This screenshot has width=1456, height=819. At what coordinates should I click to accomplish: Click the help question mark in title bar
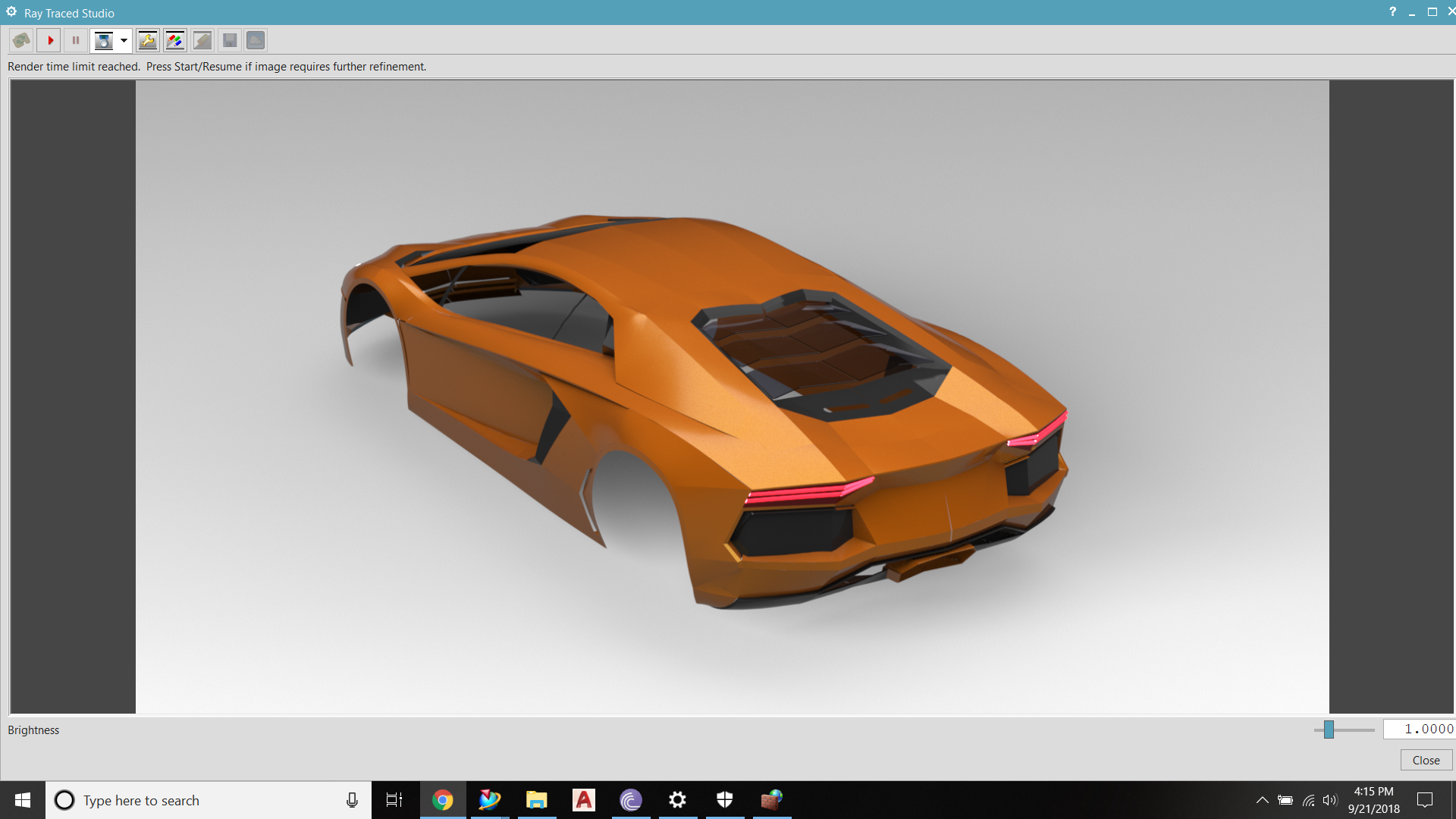point(1392,11)
